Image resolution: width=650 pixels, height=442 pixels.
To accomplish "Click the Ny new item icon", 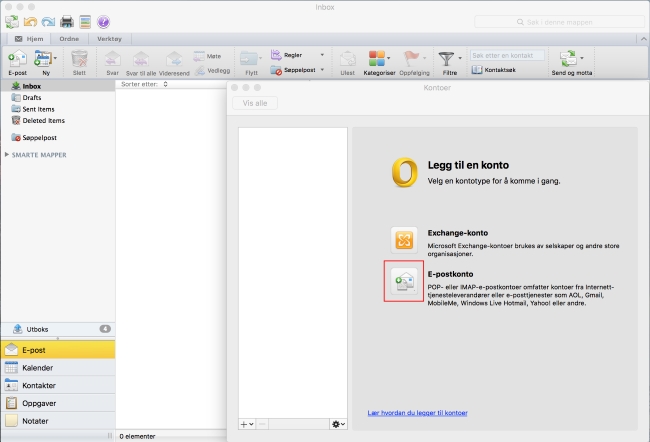I will (43, 58).
